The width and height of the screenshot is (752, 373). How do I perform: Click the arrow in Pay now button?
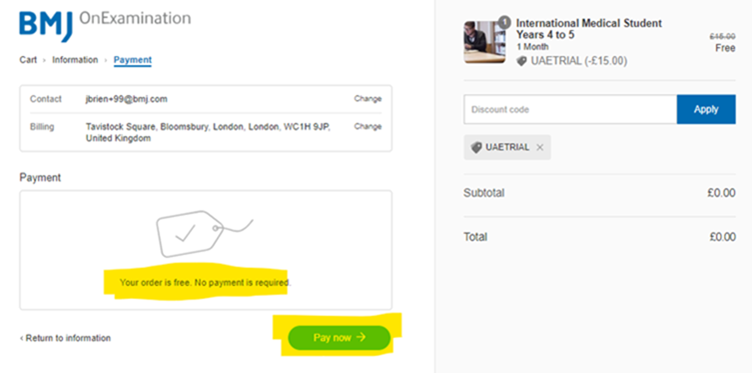(361, 338)
